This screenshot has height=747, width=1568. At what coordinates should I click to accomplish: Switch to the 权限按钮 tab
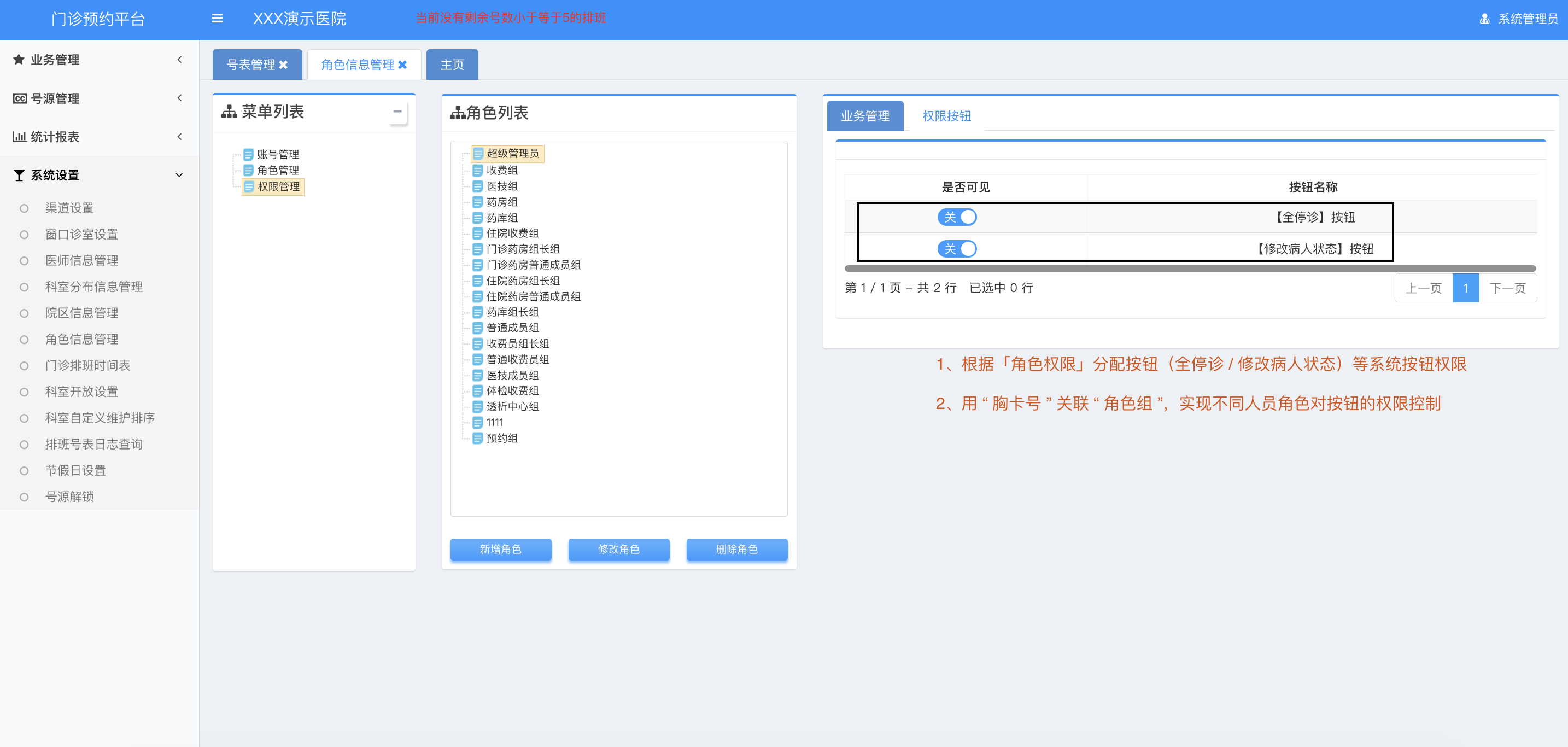point(946,116)
